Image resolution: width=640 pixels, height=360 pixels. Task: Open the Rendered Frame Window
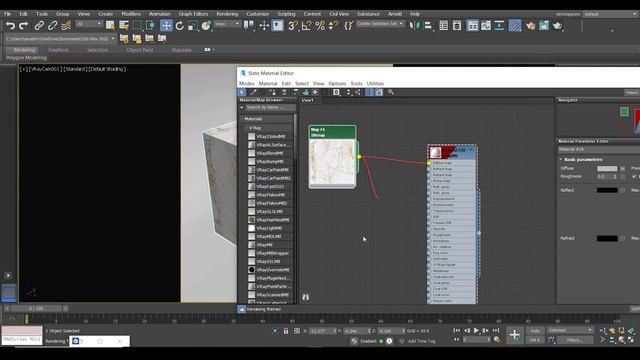click(x=544, y=26)
